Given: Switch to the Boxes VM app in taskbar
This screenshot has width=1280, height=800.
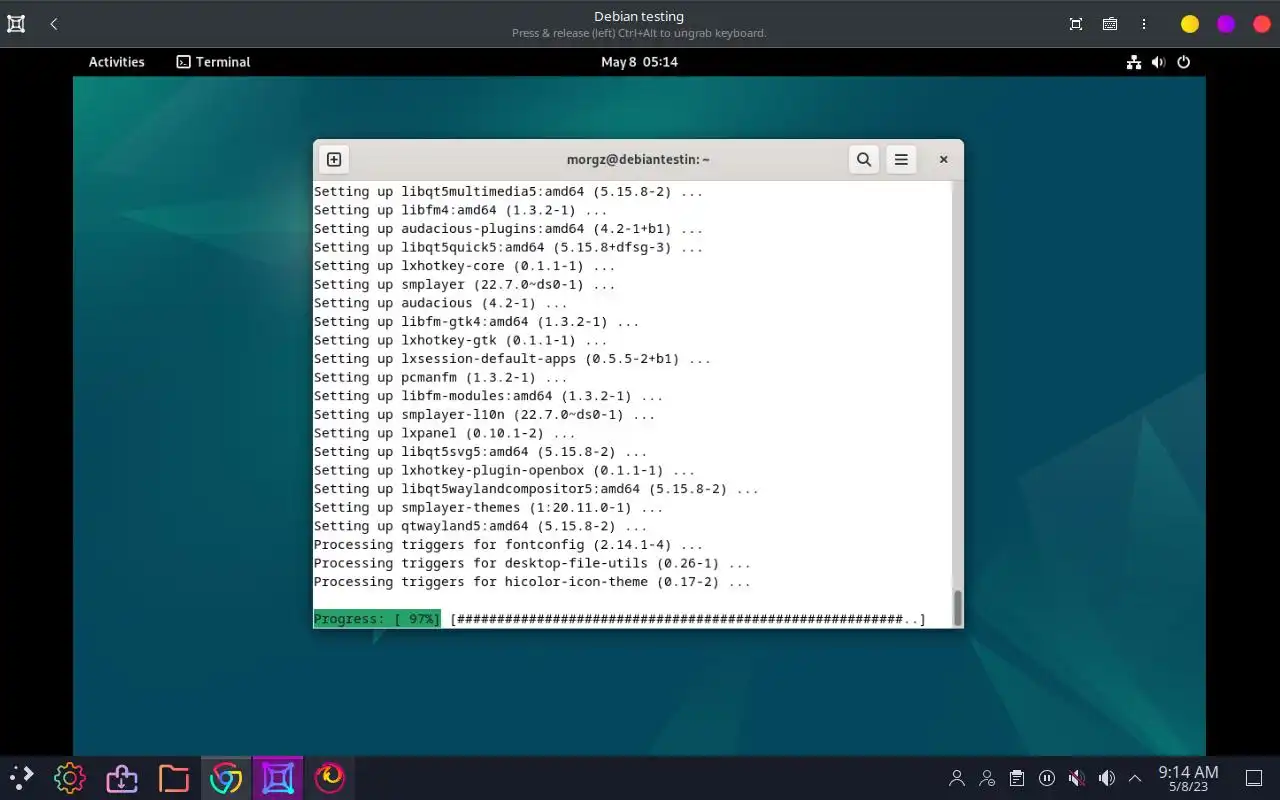Looking at the screenshot, I should coord(278,778).
